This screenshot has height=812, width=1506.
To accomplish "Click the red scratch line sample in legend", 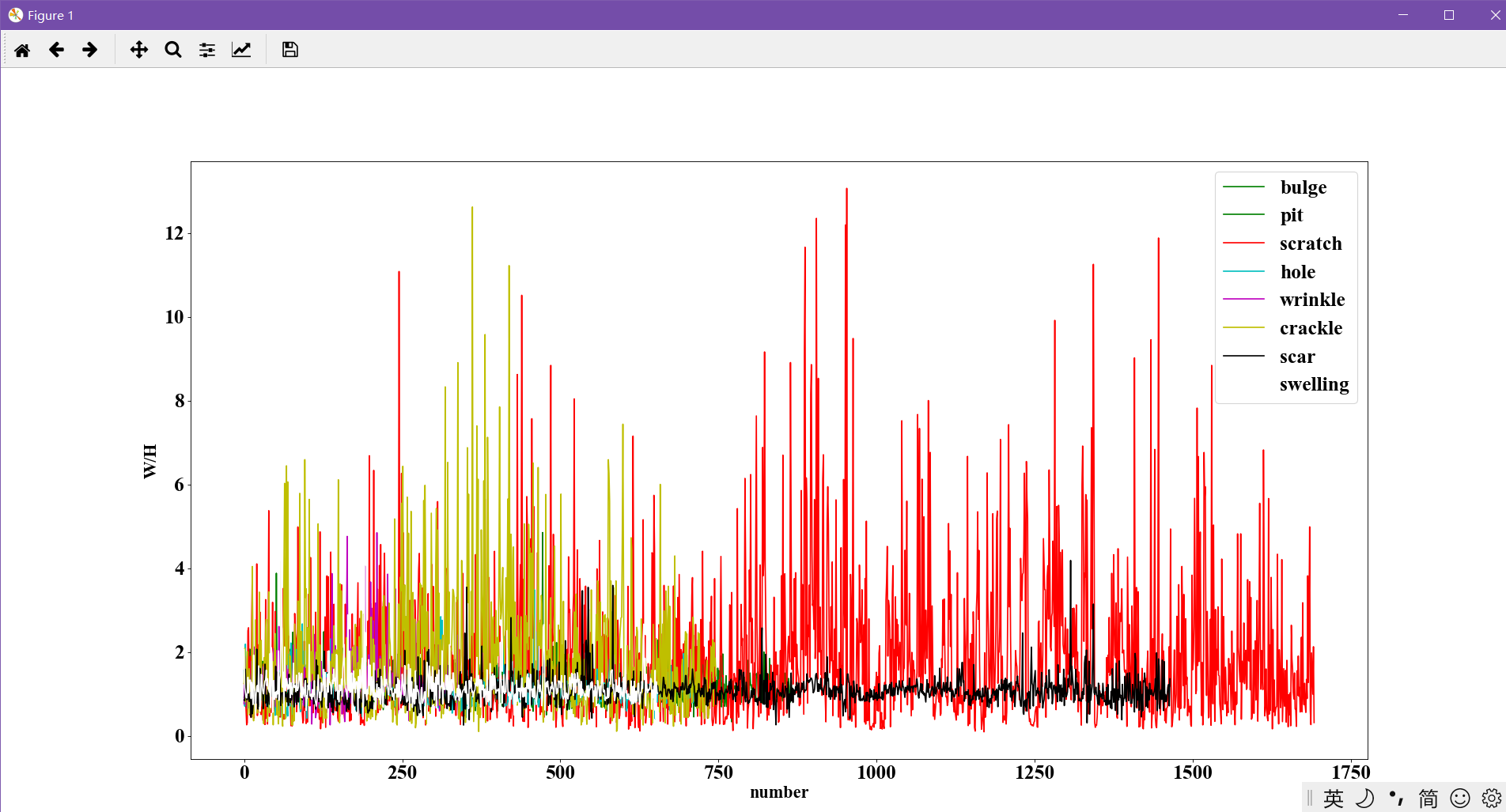I will tap(1243, 243).
